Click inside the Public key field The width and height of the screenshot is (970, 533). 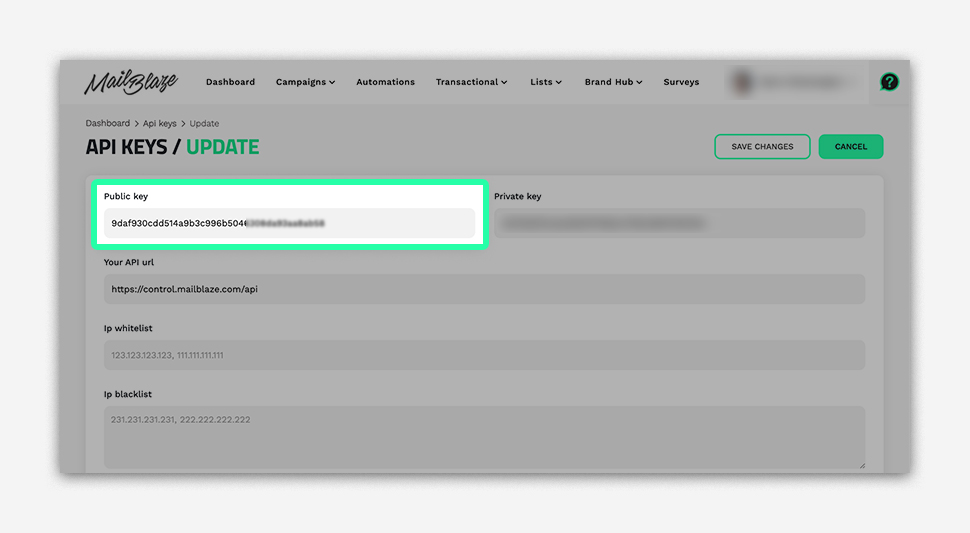(289, 223)
